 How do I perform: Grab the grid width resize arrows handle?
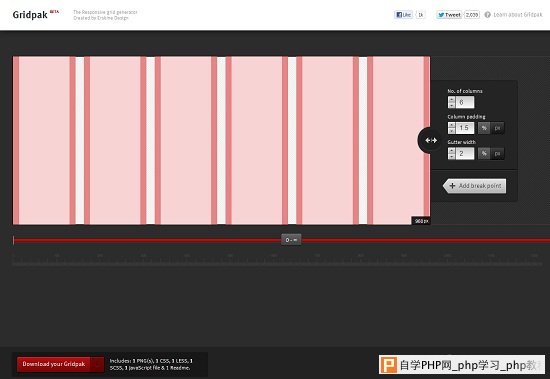coord(431,140)
